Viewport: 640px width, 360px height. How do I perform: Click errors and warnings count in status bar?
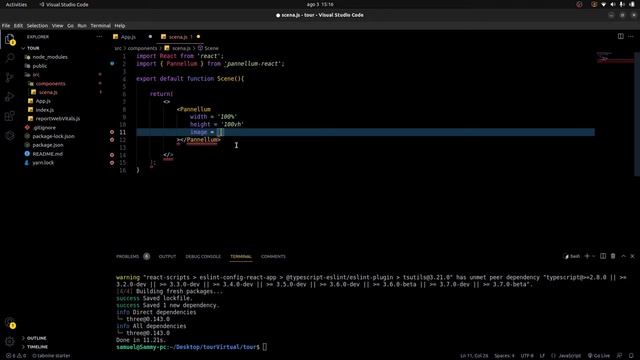click(x=16, y=356)
